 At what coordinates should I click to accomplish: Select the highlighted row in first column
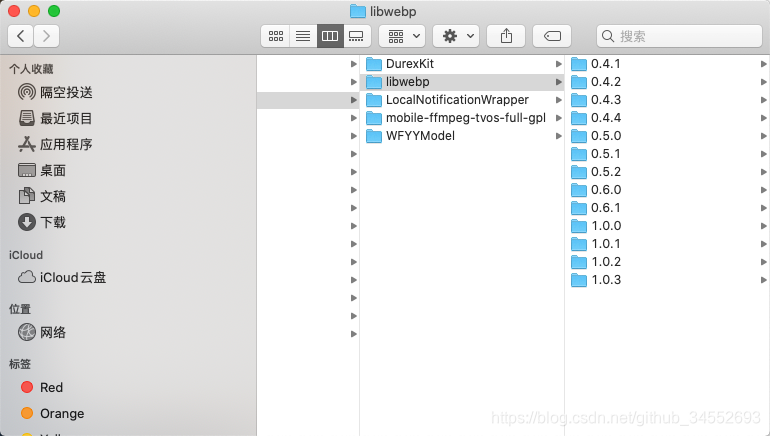coord(308,100)
